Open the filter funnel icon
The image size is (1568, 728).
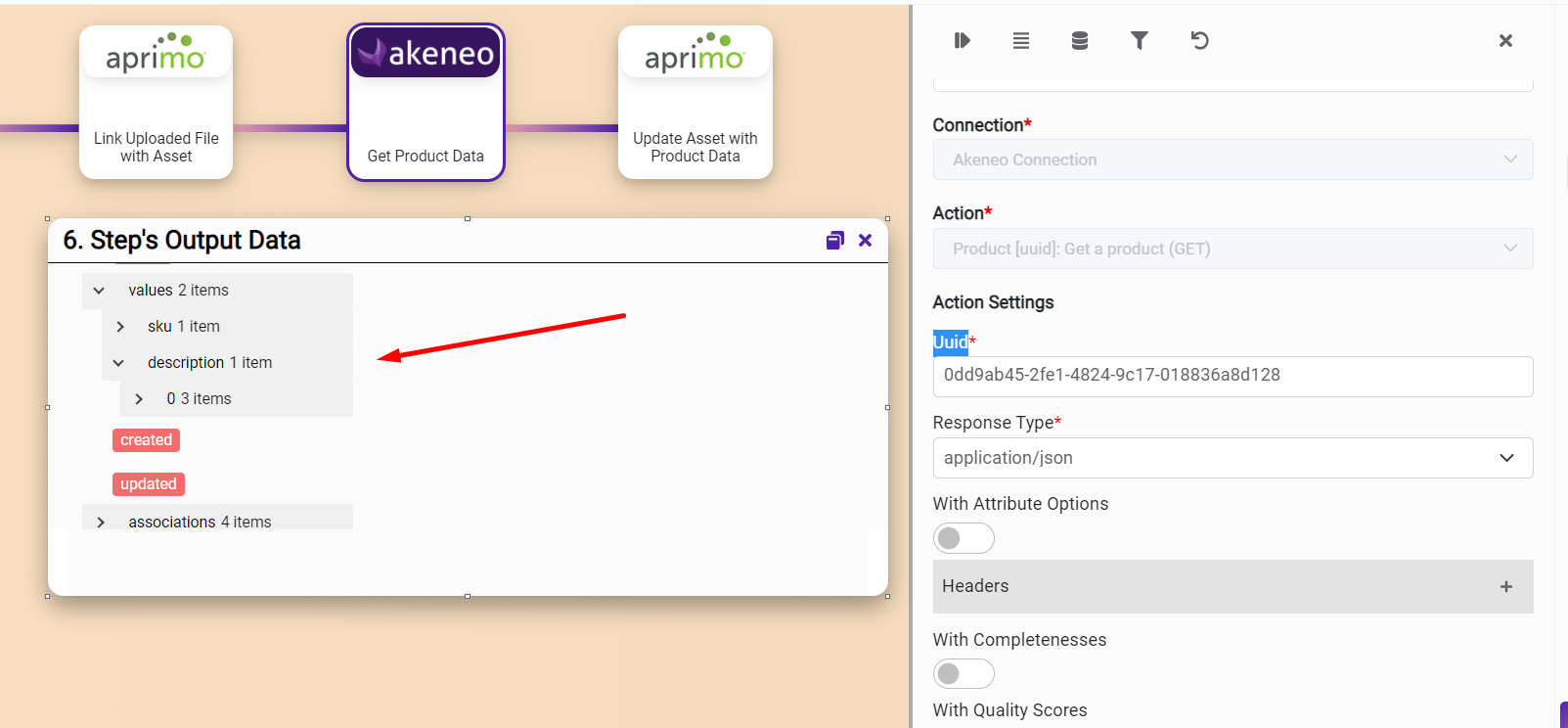[x=1139, y=40]
